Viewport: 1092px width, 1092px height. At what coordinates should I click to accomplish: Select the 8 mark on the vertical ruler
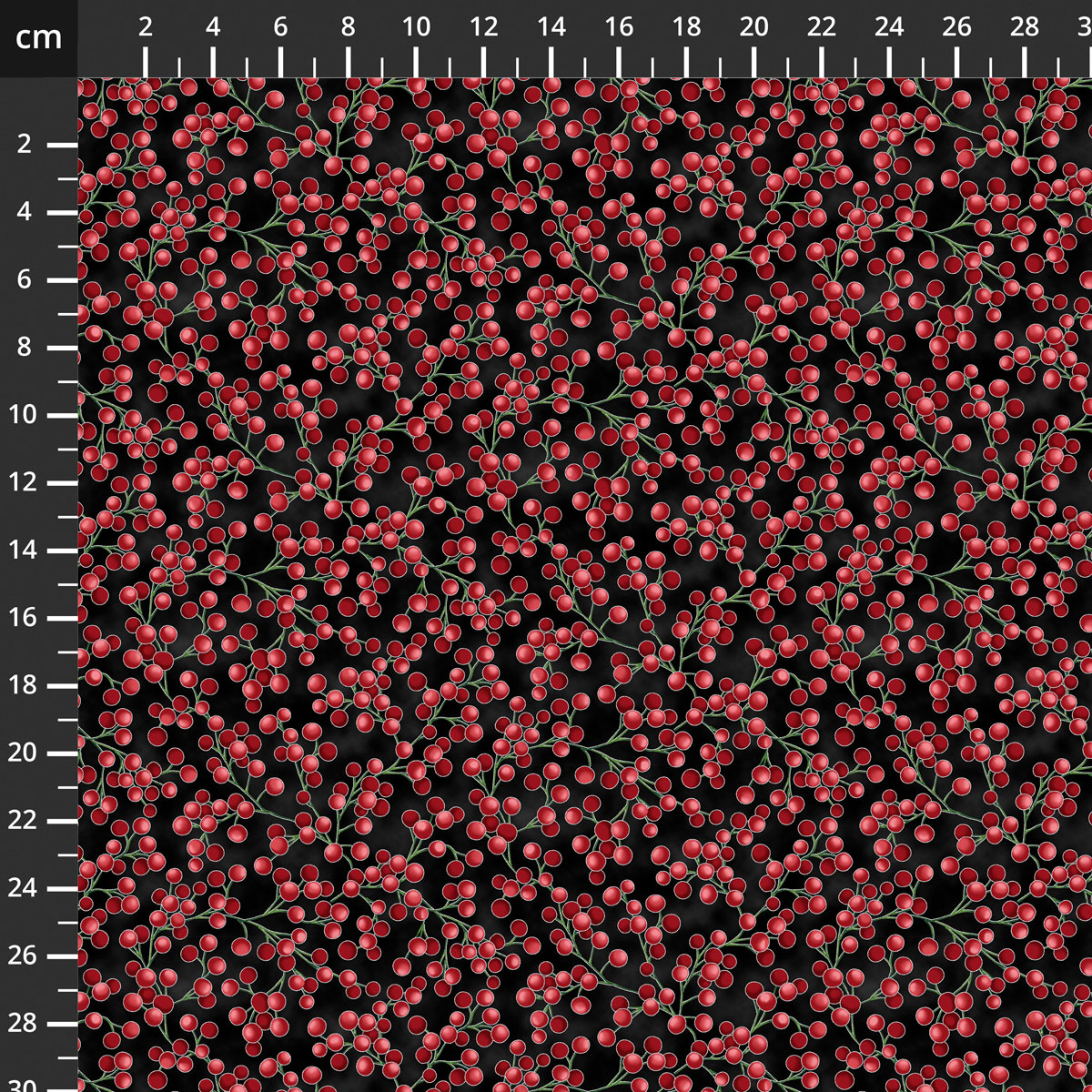24,348
